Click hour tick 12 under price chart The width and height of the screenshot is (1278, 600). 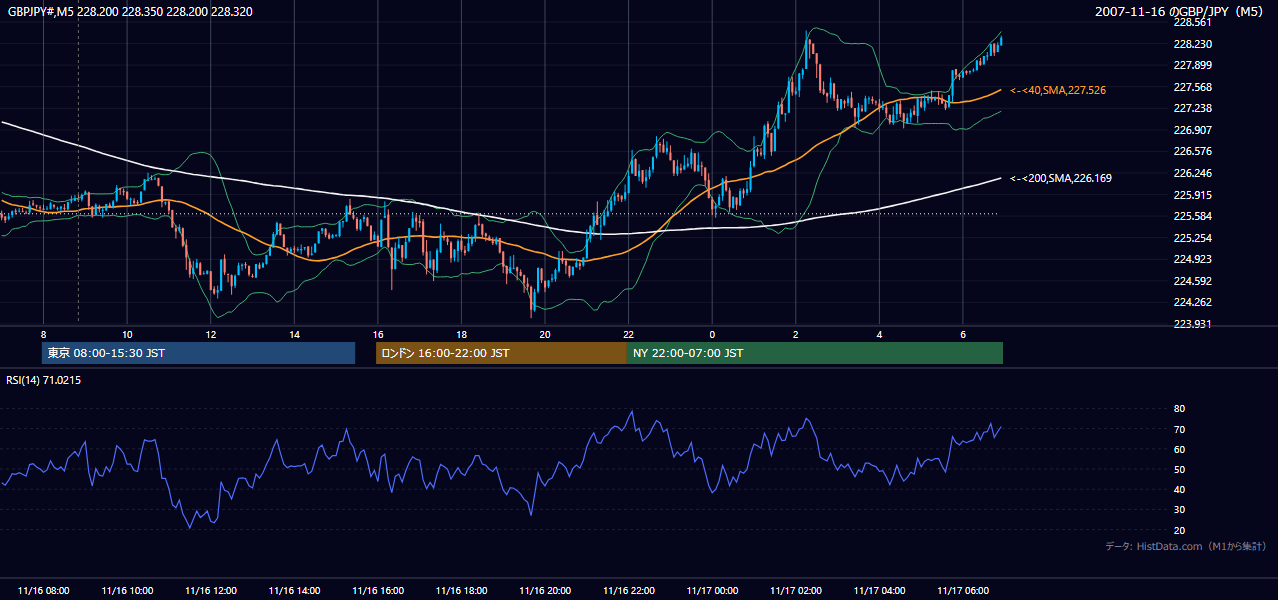[x=211, y=334]
